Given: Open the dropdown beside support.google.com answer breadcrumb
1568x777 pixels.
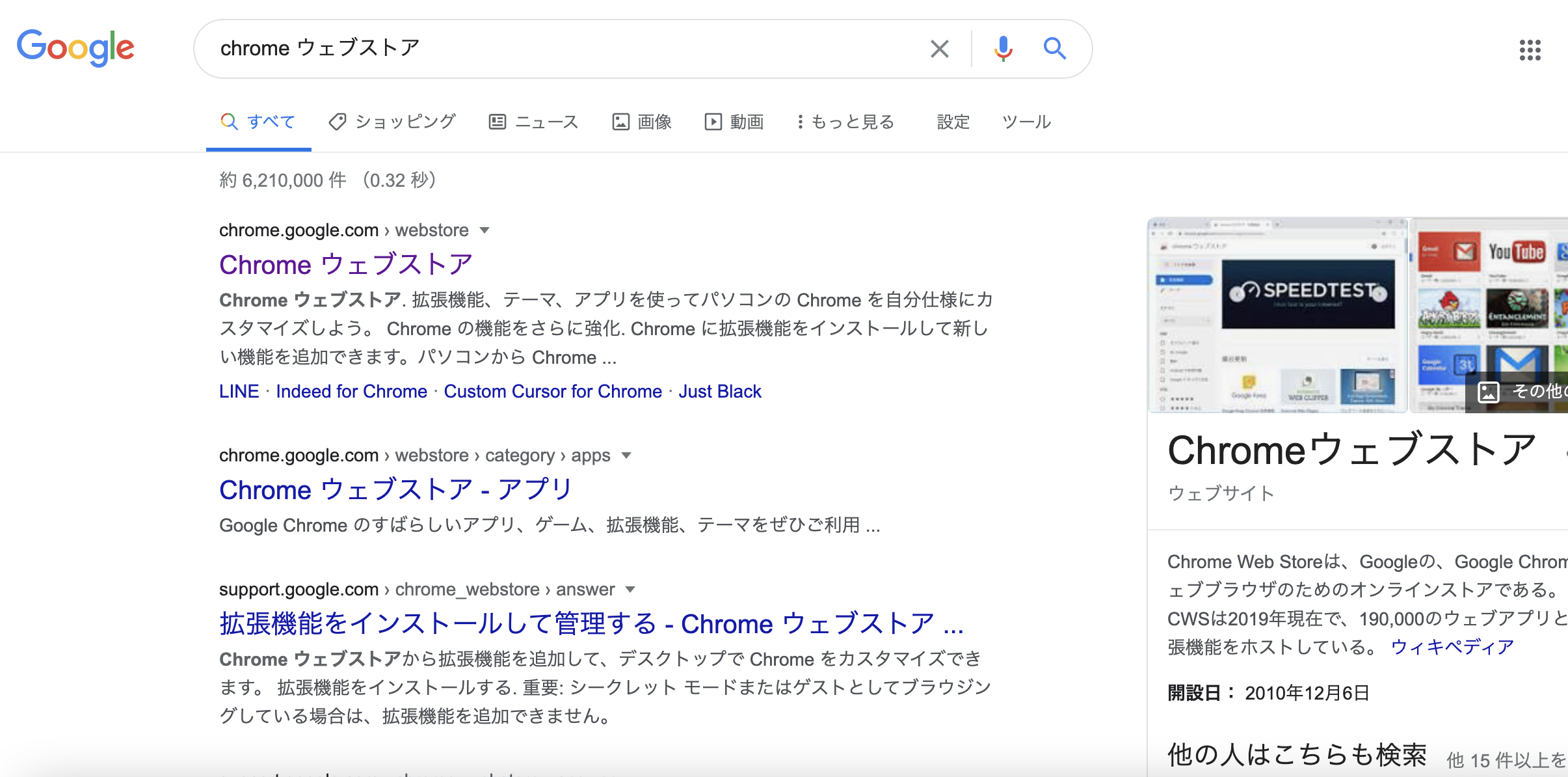Looking at the screenshot, I should click(x=630, y=590).
